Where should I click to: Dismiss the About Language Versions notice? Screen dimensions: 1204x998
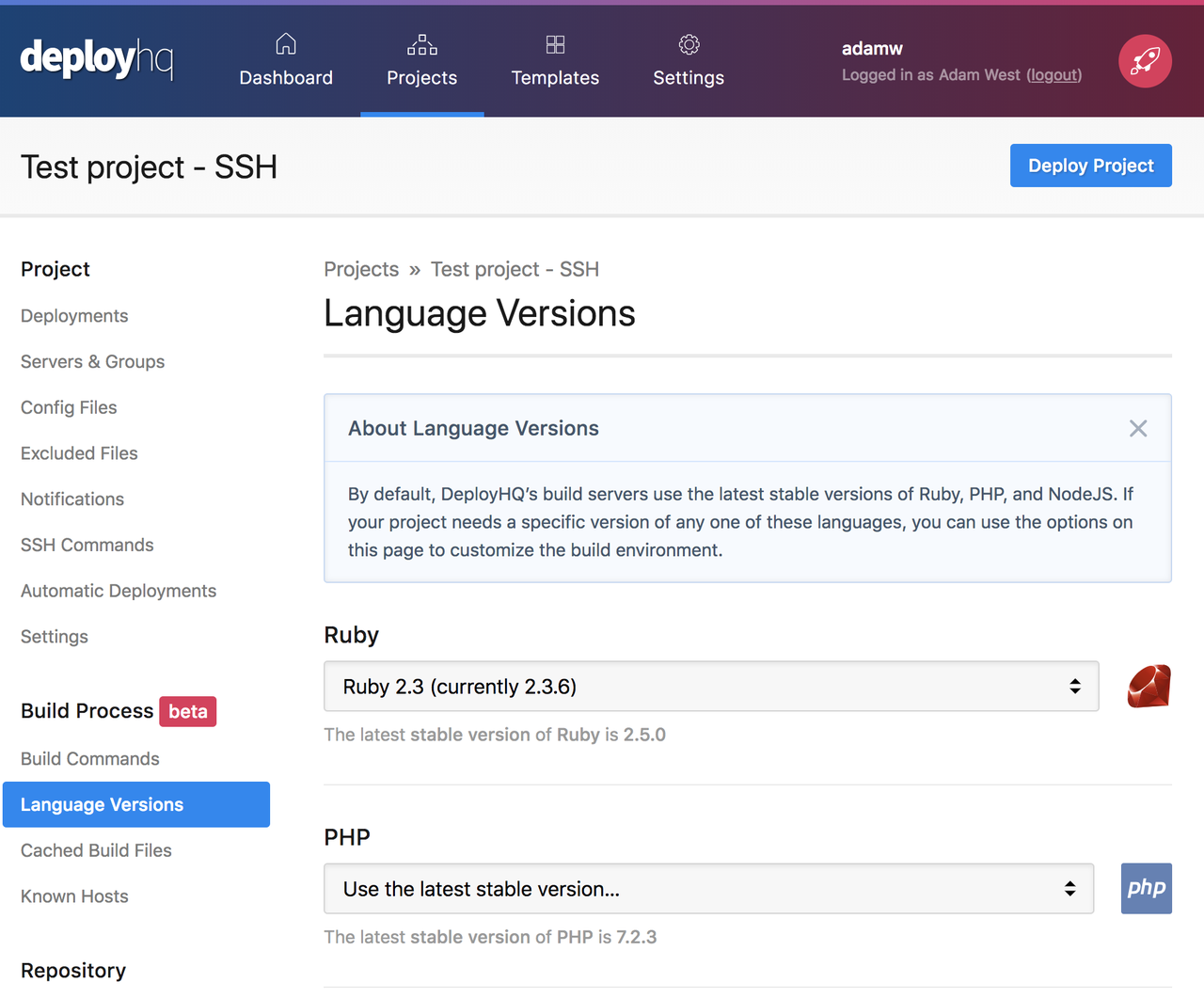1138,428
